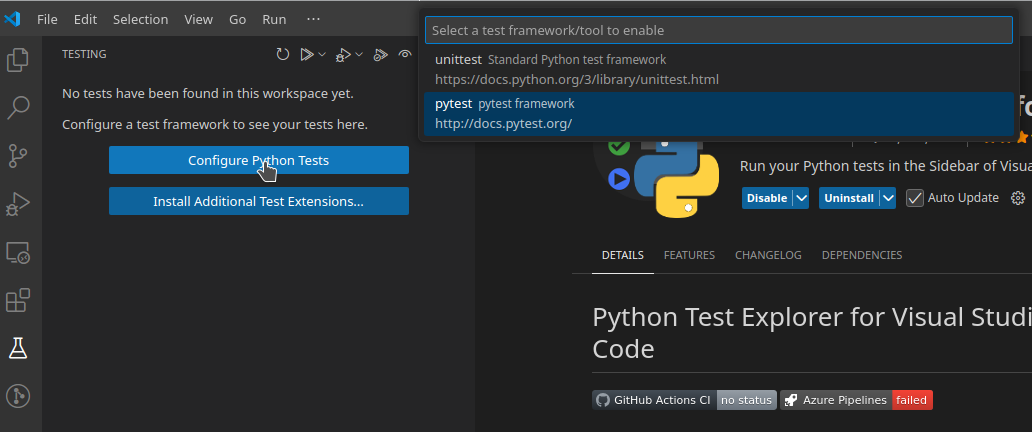The width and height of the screenshot is (1032, 432).
Task: Open the Source Control view icon
Action: point(18,156)
